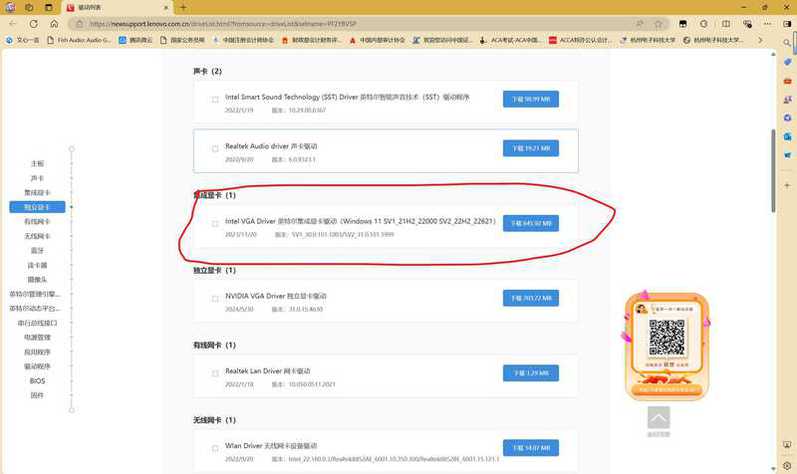Viewport: 797px width, 474px height.
Task: Reload the page with the refresh icon
Action: pos(34,23)
